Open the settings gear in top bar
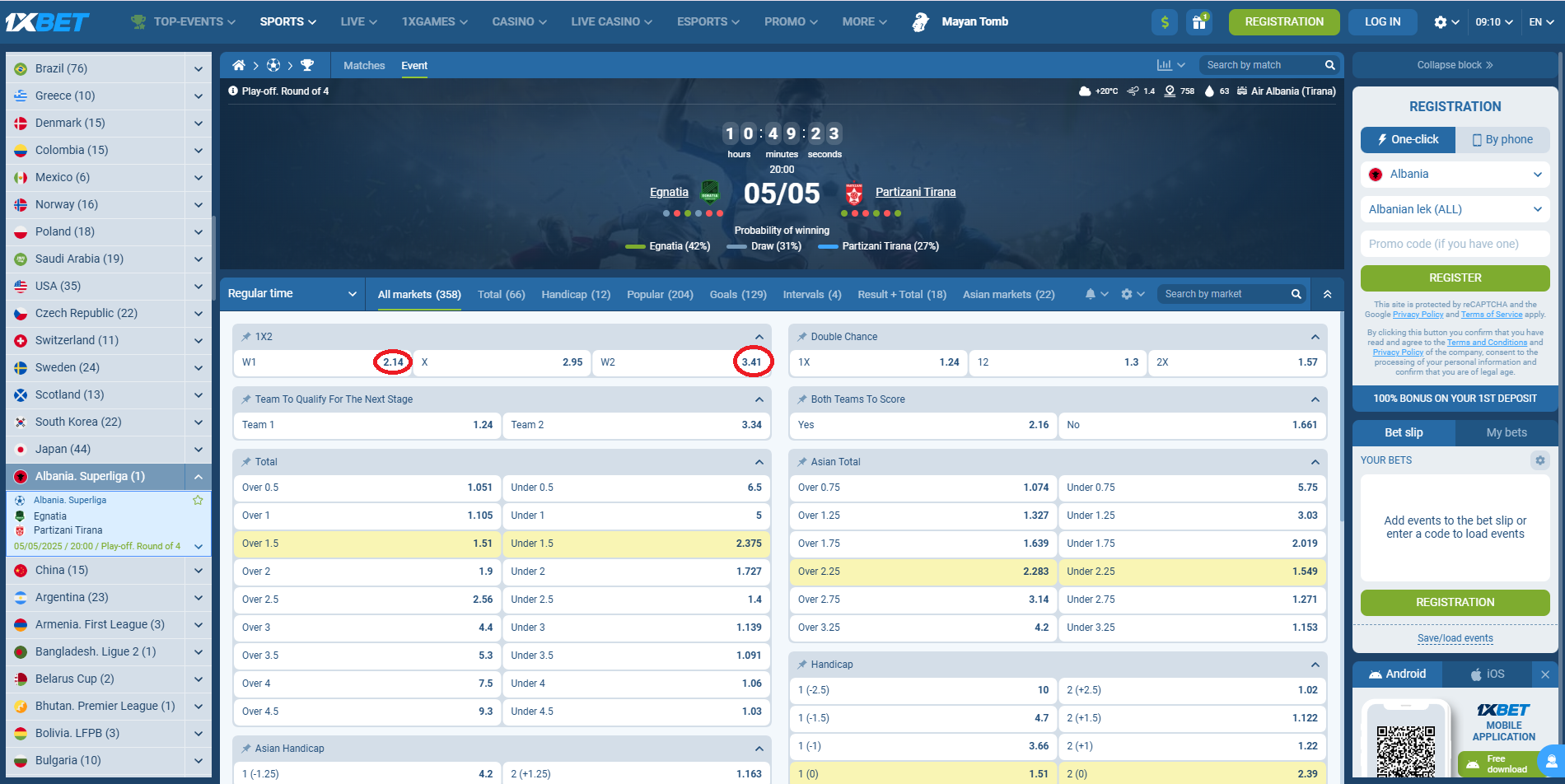This screenshot has height=784, width=1565. [x=1441, y=22]
